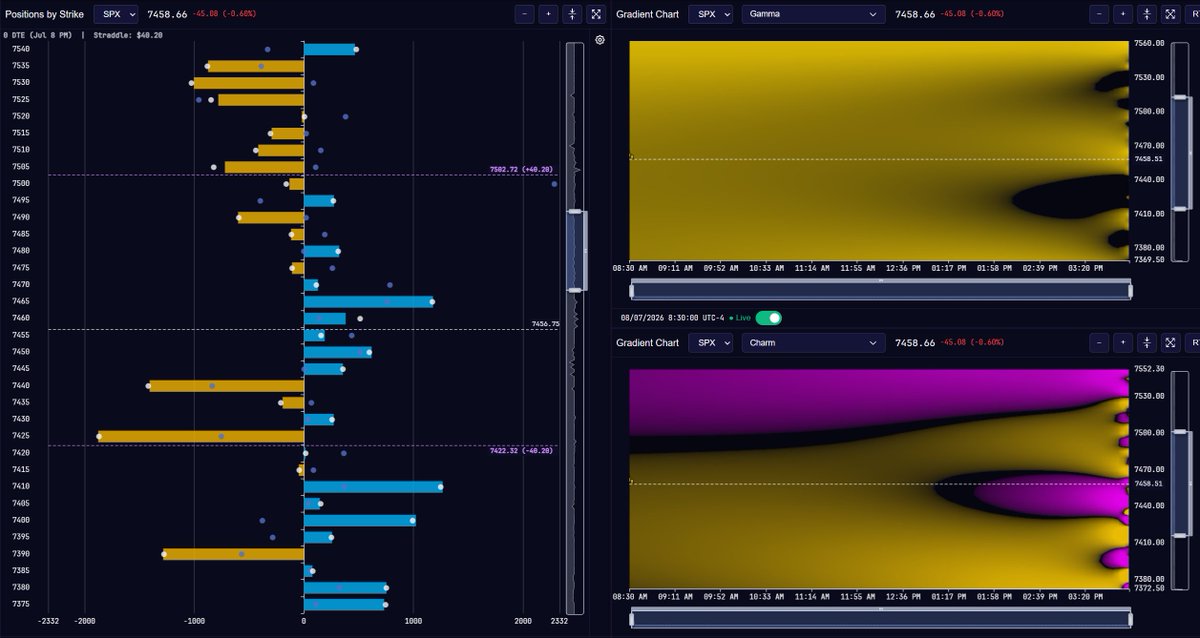
Task: Click the 7465 strike blue bar
Action: tap(368, 301)
